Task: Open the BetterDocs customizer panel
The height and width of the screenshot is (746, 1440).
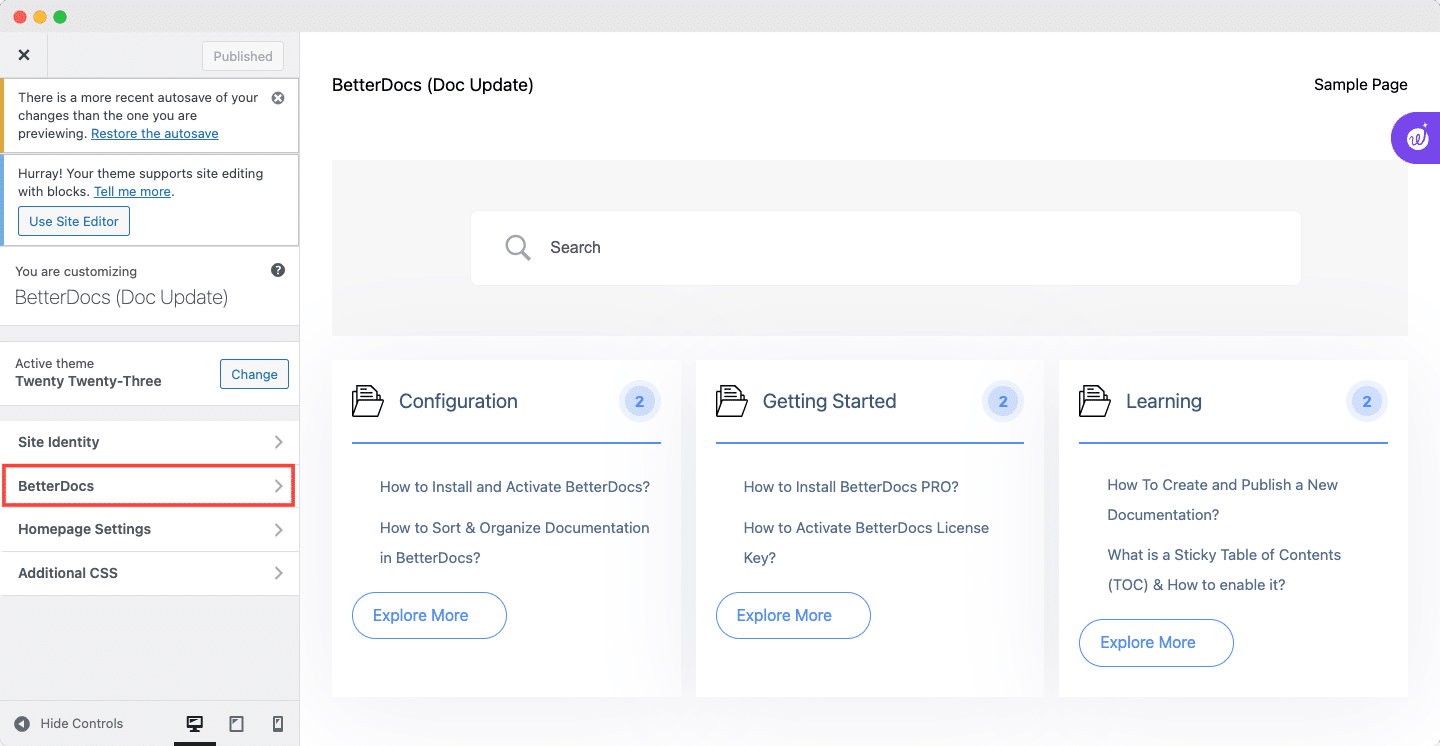Action: (x=150, y=486)
